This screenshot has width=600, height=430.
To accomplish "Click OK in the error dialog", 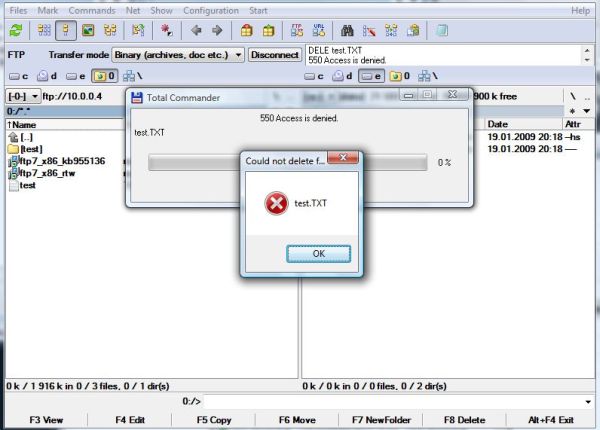I will click(318, 254).
